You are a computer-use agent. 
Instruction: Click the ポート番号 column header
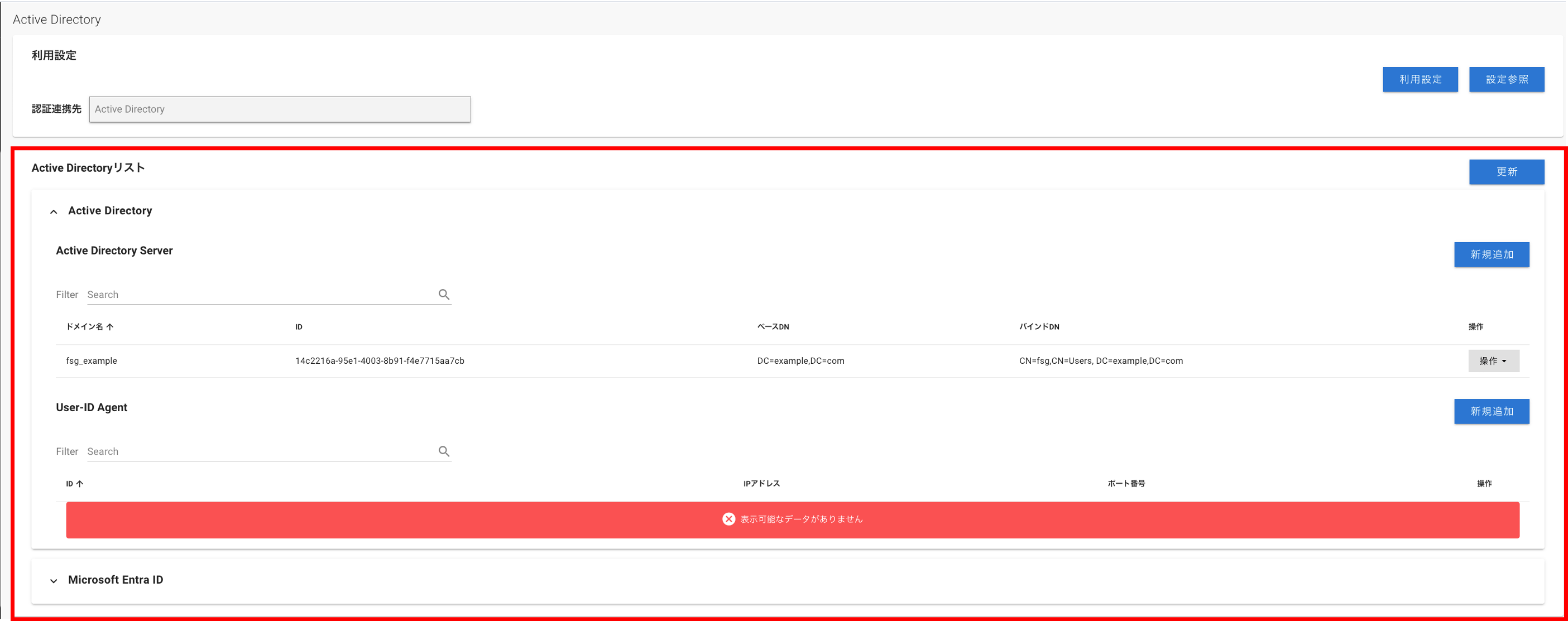pos(1125,484)
